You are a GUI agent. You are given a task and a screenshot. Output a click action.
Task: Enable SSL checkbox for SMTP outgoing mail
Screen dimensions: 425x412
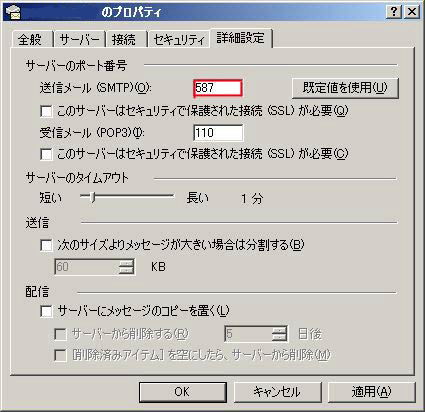coord(46,111)
